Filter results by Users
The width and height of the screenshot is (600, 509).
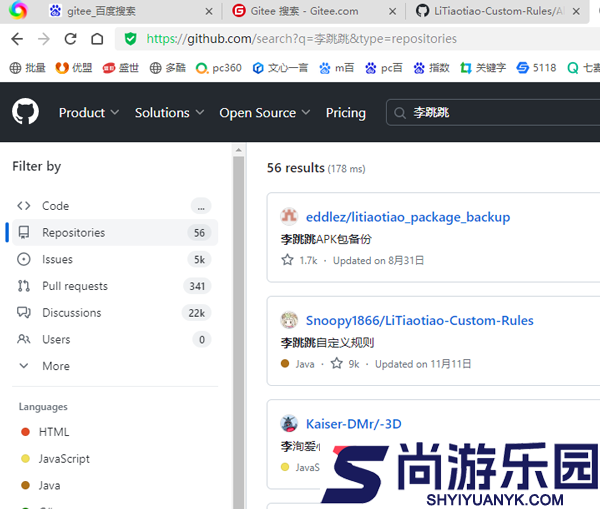115,339
